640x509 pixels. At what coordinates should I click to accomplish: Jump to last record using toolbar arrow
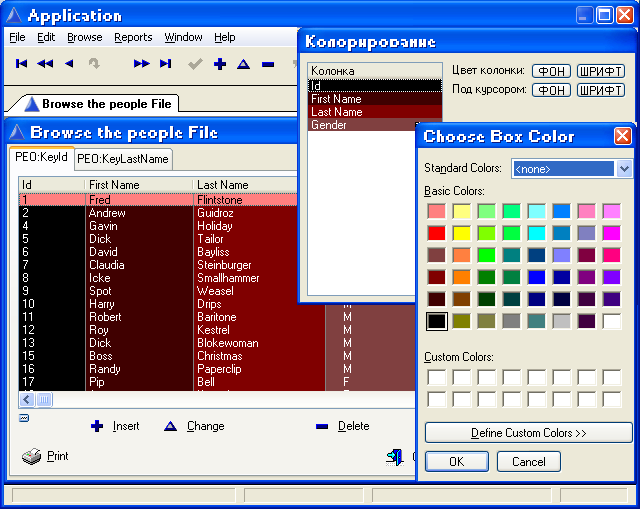tap(166, 64)
